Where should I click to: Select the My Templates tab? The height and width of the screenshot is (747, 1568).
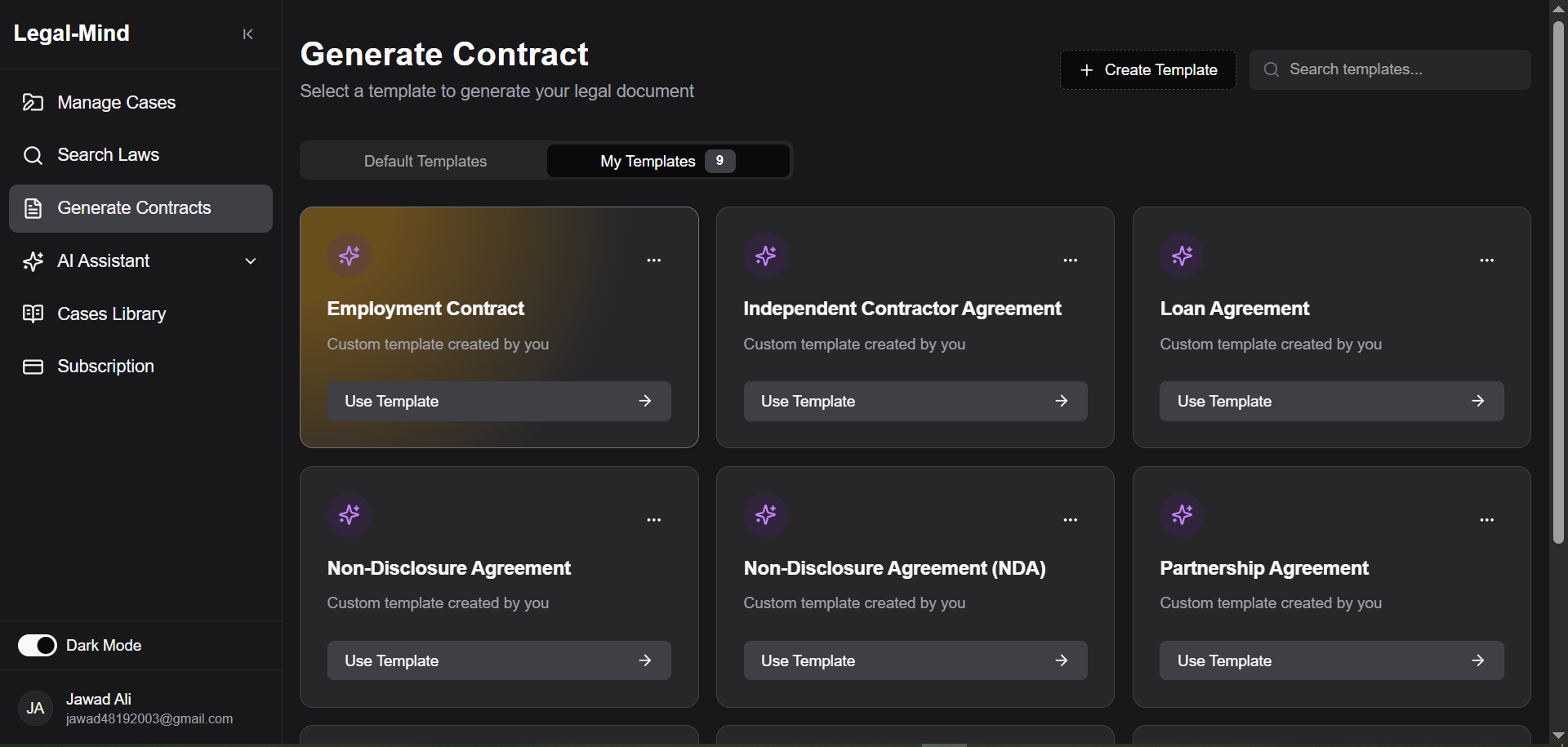click(x=668, y=161)
